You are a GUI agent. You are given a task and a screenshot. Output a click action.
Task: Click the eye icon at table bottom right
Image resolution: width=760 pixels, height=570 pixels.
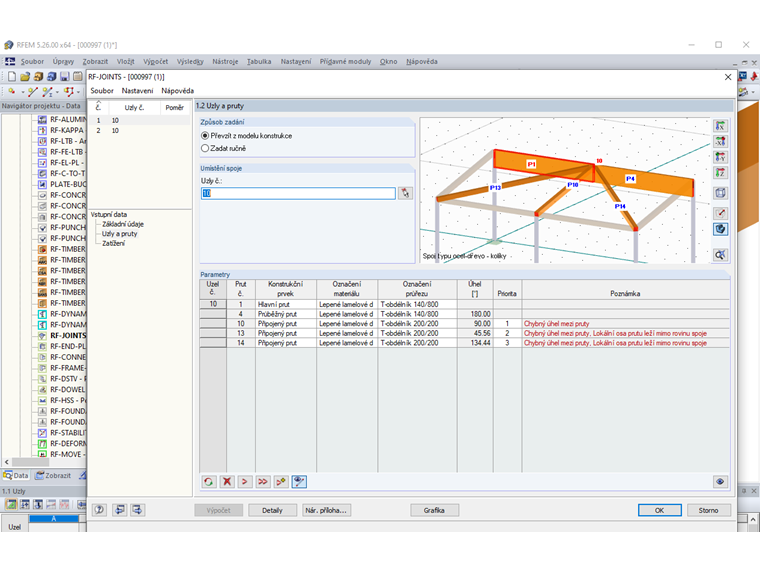pyautogui.click(x=720, y=482)
